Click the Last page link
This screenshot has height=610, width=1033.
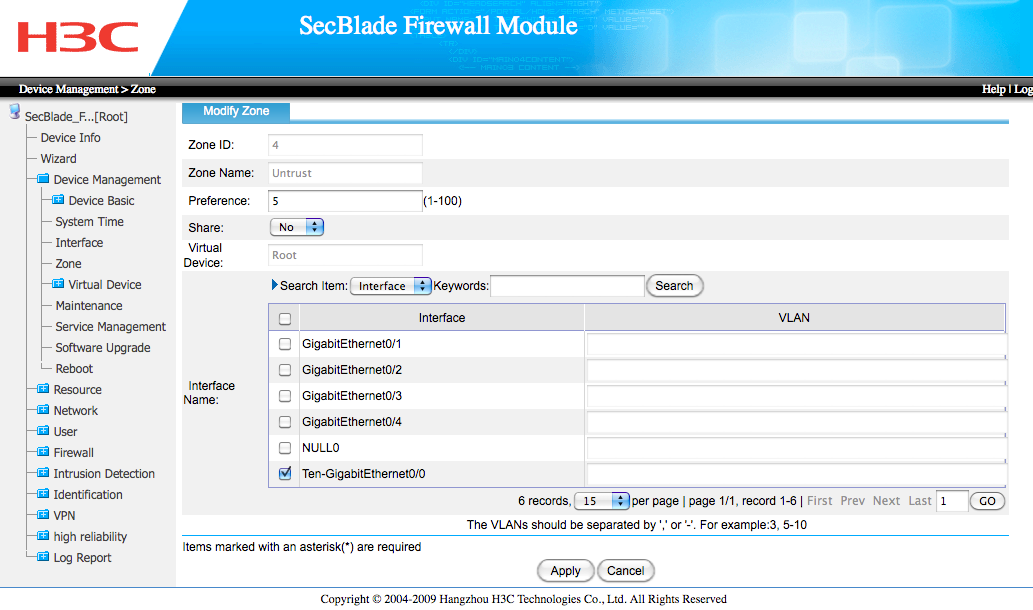920,501
